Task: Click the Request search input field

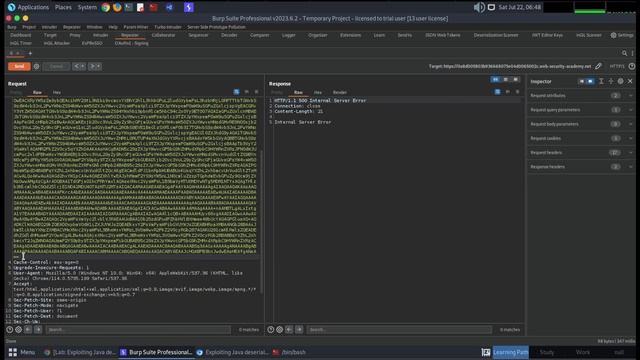Action: point(138,329)
